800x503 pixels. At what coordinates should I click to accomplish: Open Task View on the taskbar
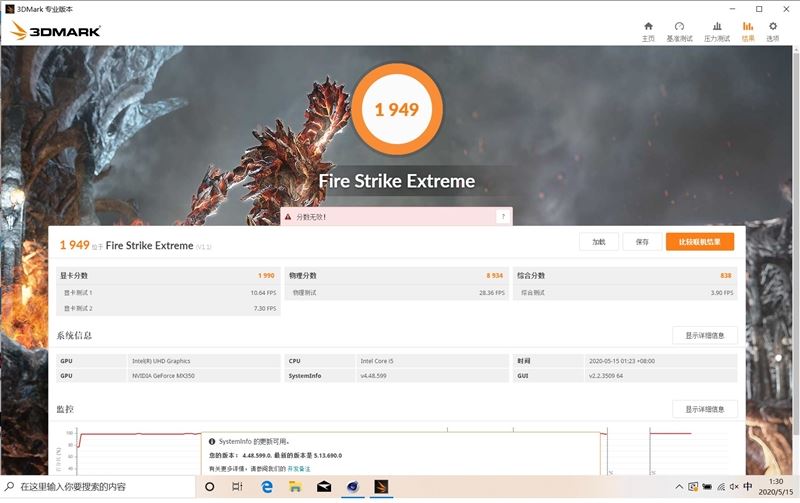pyautogui.click(x=237, y=487)
